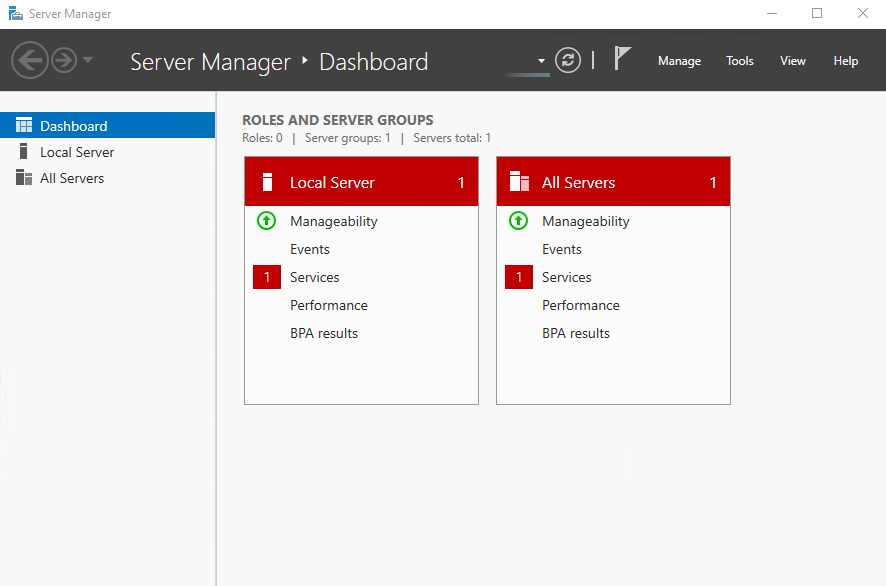This screenshot has height=586, width=886.
Task: Open the Tools menu
Action: 740,61
